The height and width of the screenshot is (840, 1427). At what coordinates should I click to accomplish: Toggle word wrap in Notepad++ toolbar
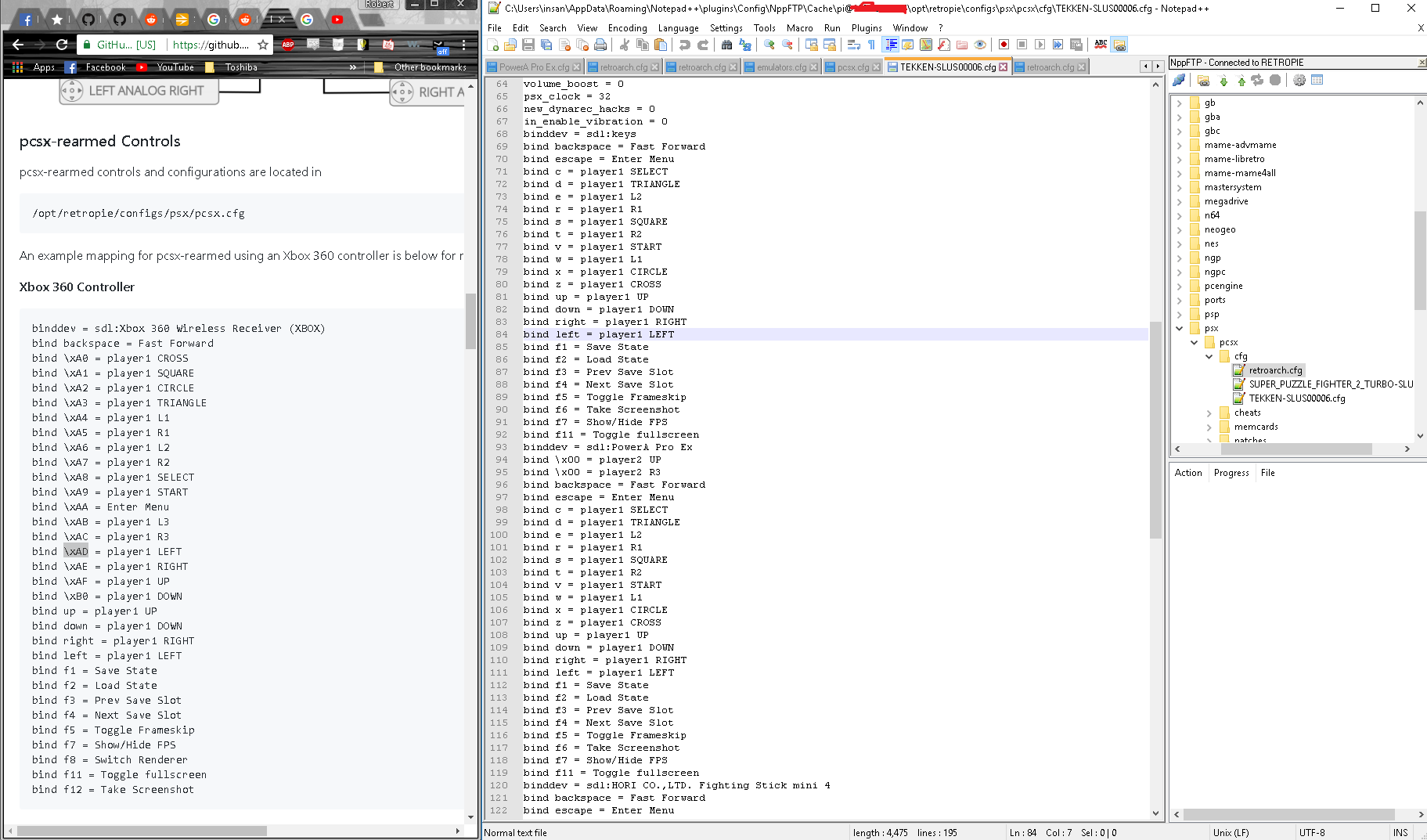tap(854, 45)
